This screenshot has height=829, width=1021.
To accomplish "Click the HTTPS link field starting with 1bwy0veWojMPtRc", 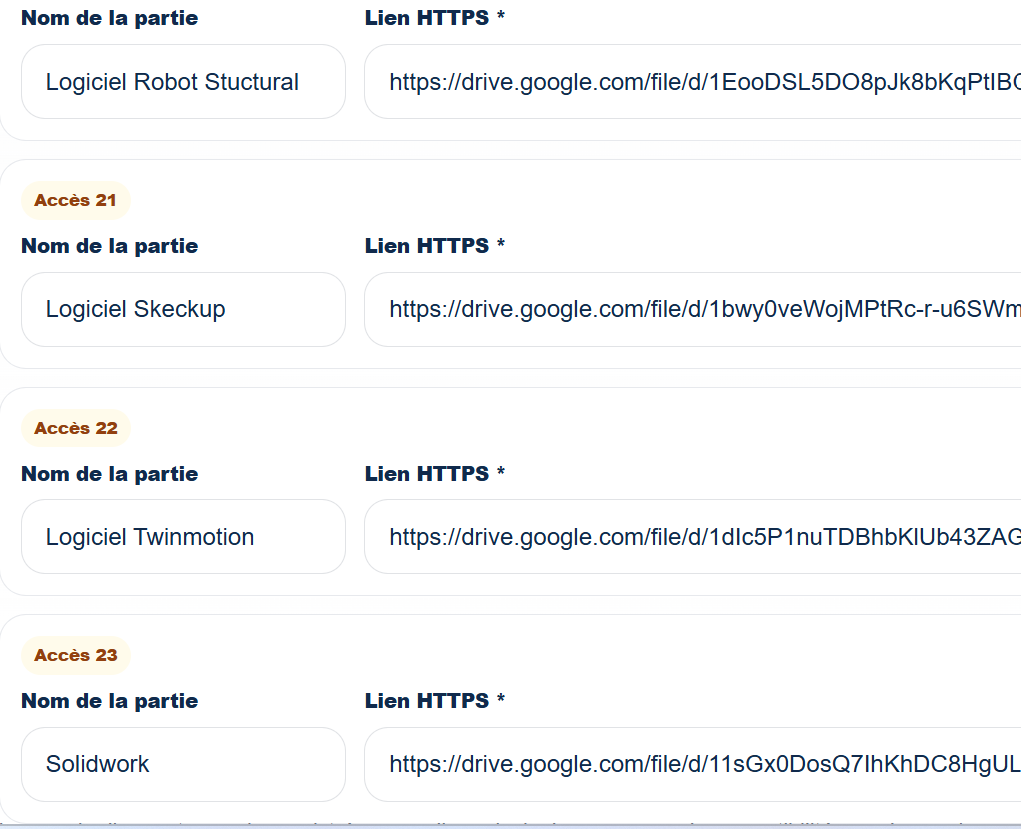I will coord(693,309).
